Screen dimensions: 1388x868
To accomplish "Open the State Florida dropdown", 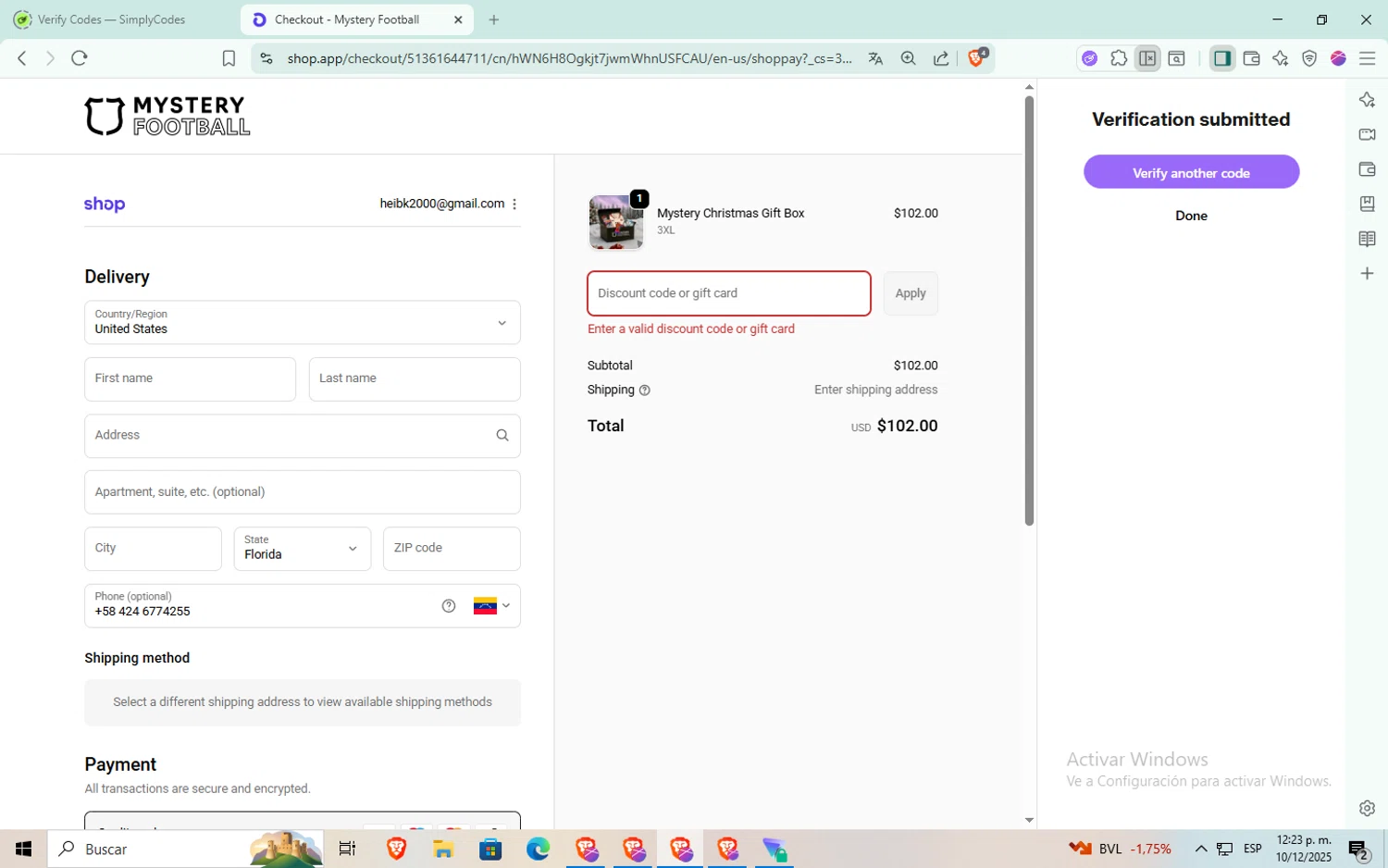I will (x=303, y=548).
